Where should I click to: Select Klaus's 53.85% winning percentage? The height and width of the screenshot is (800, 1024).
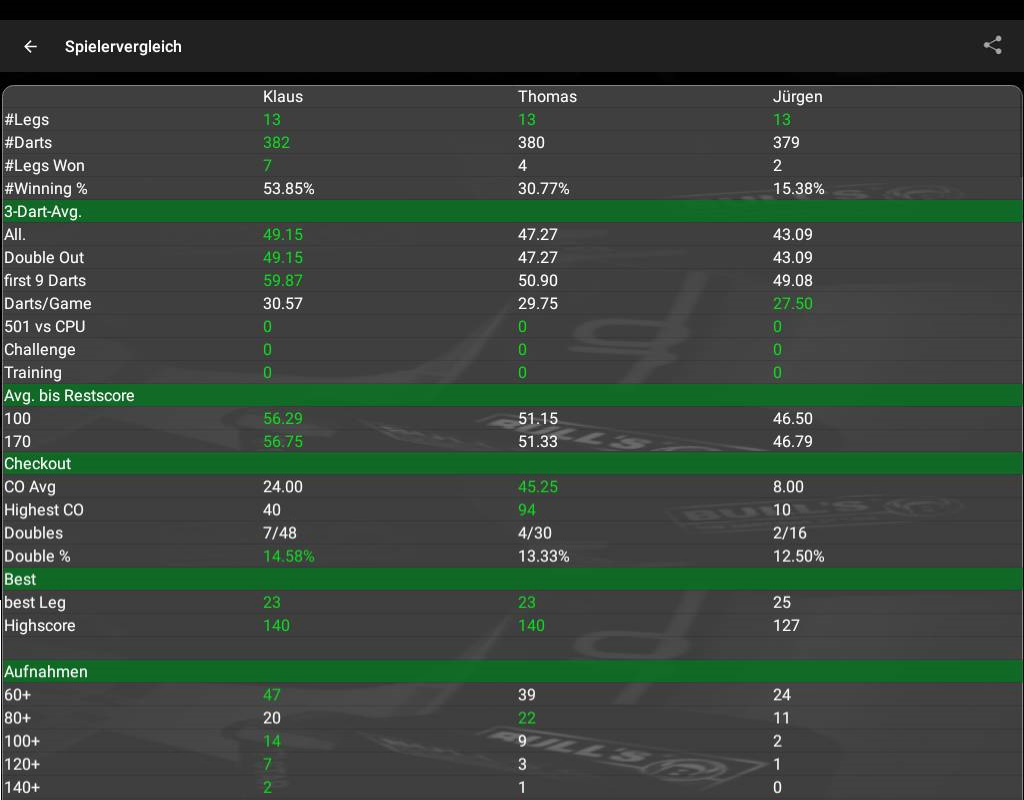288,189
